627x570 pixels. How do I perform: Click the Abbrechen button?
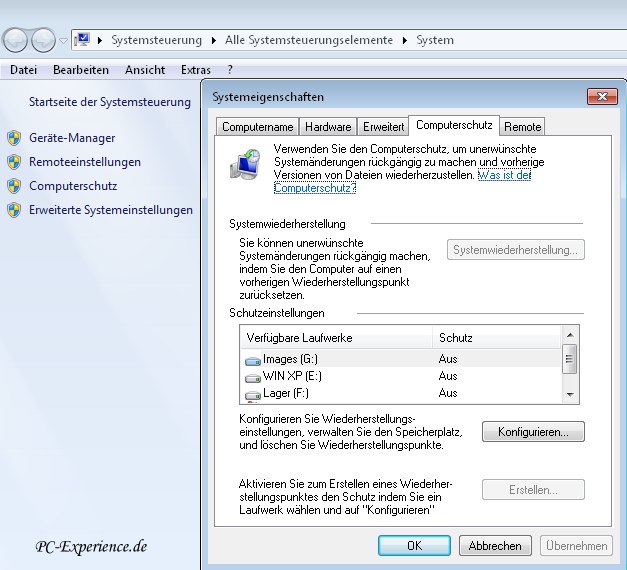pos(495,546)
